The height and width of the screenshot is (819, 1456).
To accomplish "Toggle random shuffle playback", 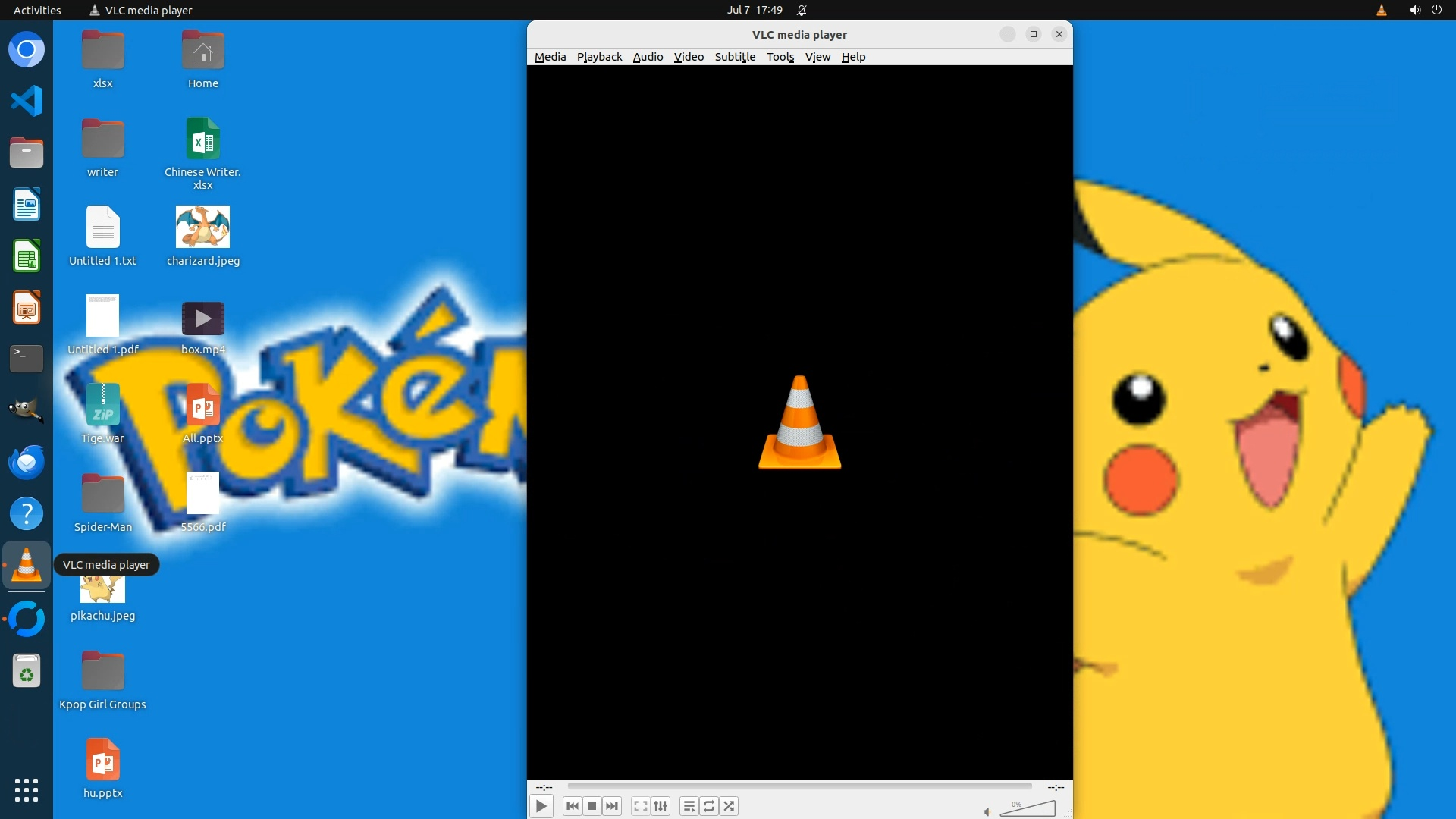I will pos(729,806).
